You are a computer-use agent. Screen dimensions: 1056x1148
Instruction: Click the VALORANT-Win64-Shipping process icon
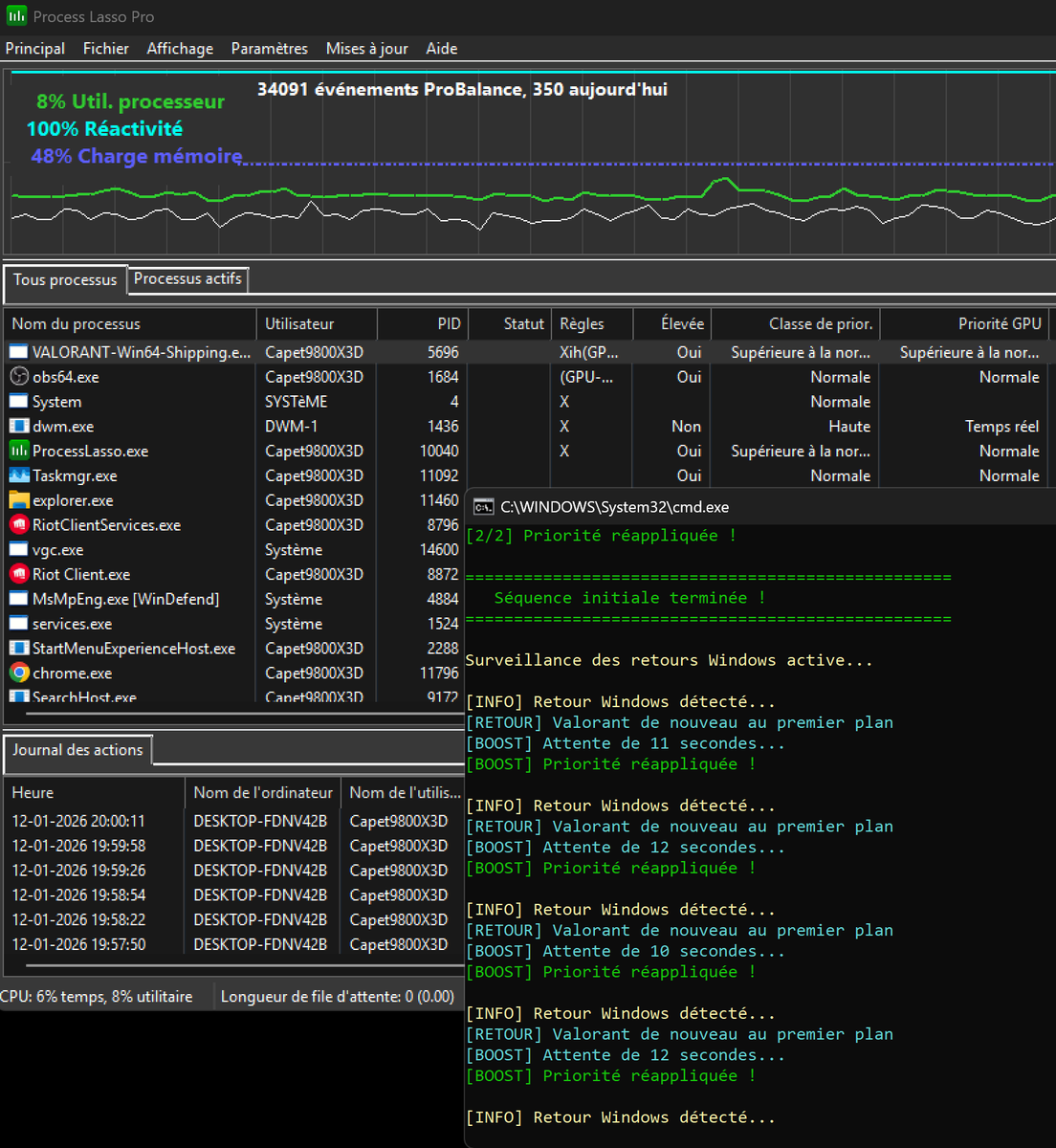pos(18,352)
